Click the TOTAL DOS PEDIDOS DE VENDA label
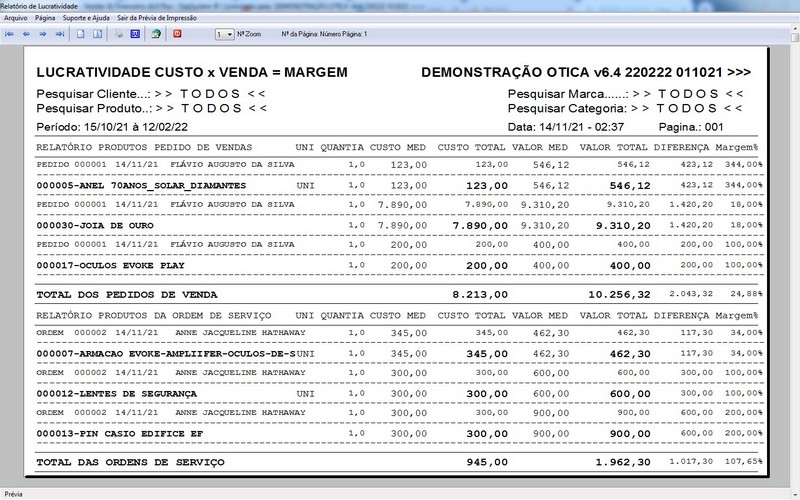This screenshot has width=800, height=500. [127, 295]
